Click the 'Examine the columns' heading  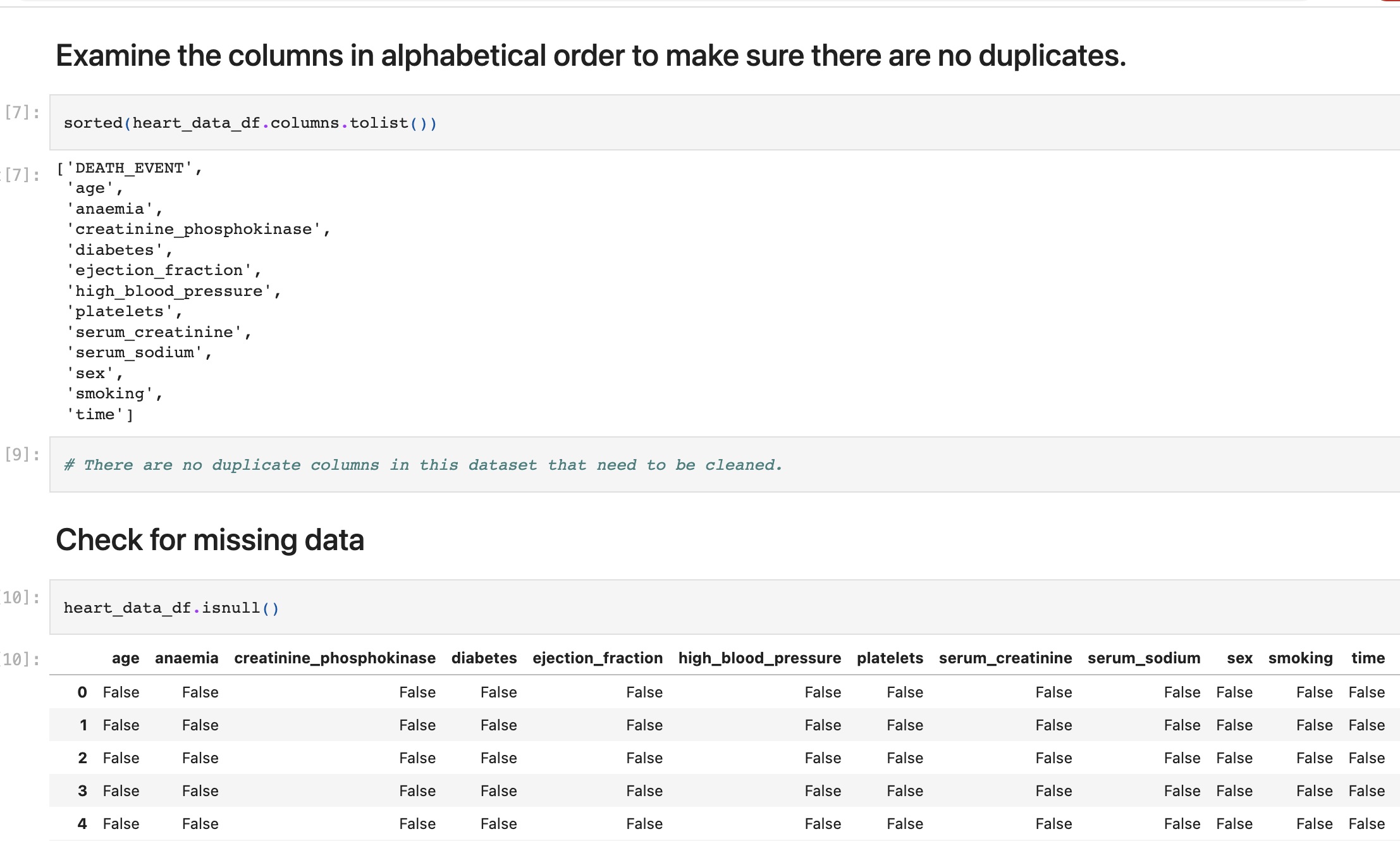coord(591,56)
